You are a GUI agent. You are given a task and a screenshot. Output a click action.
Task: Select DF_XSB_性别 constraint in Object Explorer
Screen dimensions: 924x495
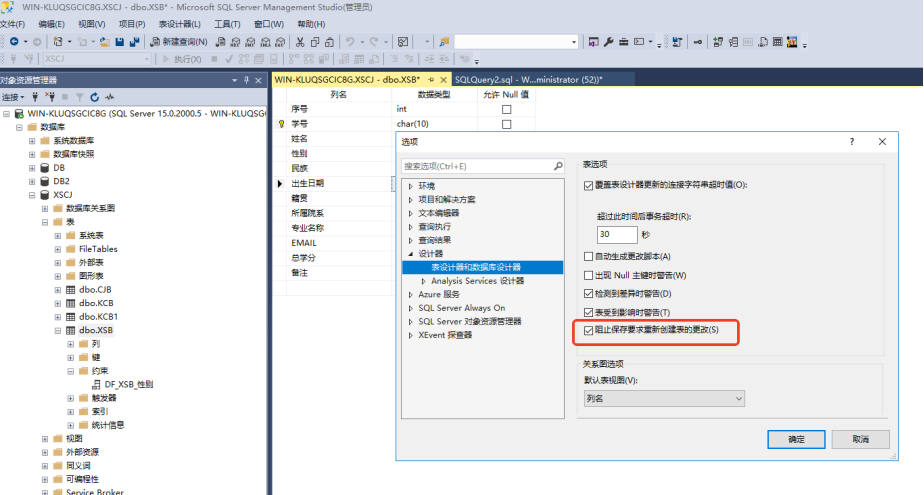tap(128, 385)
